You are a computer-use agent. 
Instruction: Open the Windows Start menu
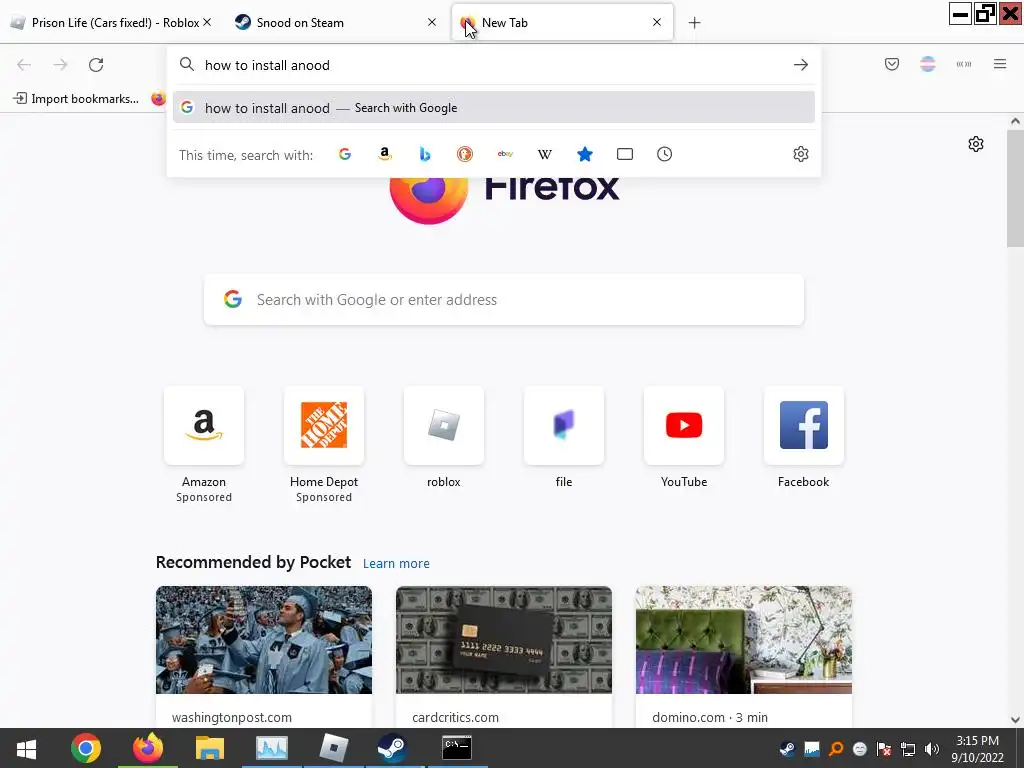pos(26,748)
